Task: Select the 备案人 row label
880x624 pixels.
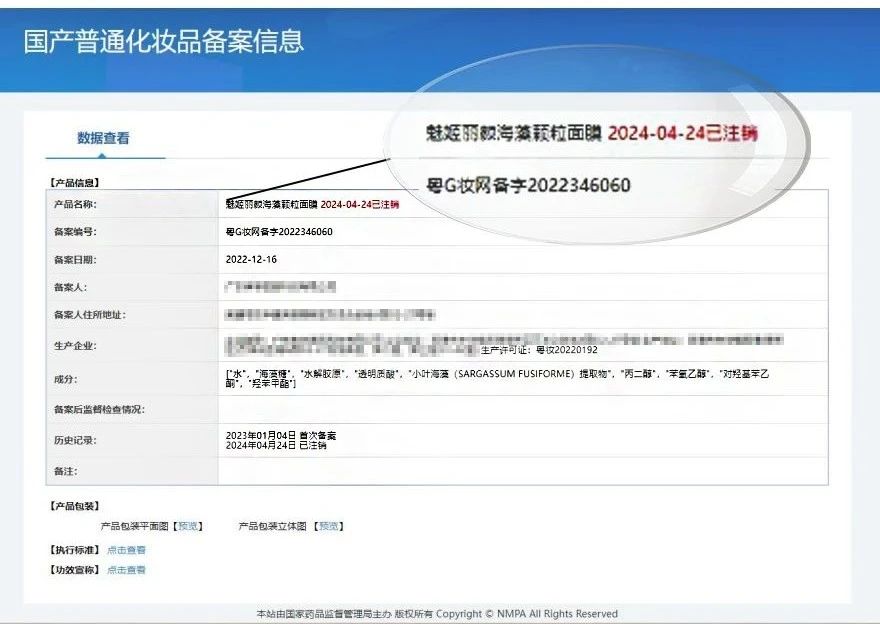Action: pyautogui.click(x=70, y=287)
